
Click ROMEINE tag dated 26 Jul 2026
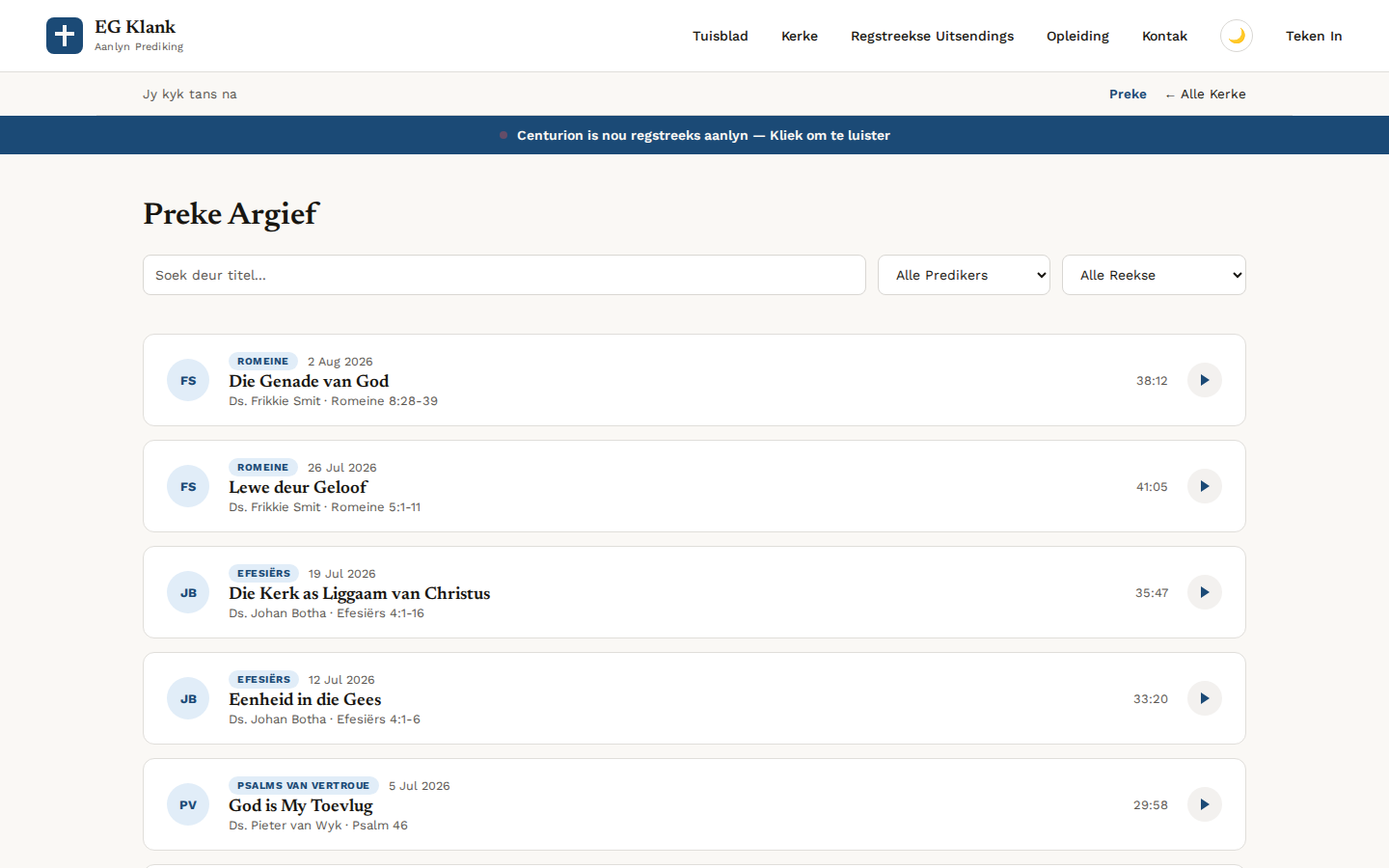click(263, 467)
